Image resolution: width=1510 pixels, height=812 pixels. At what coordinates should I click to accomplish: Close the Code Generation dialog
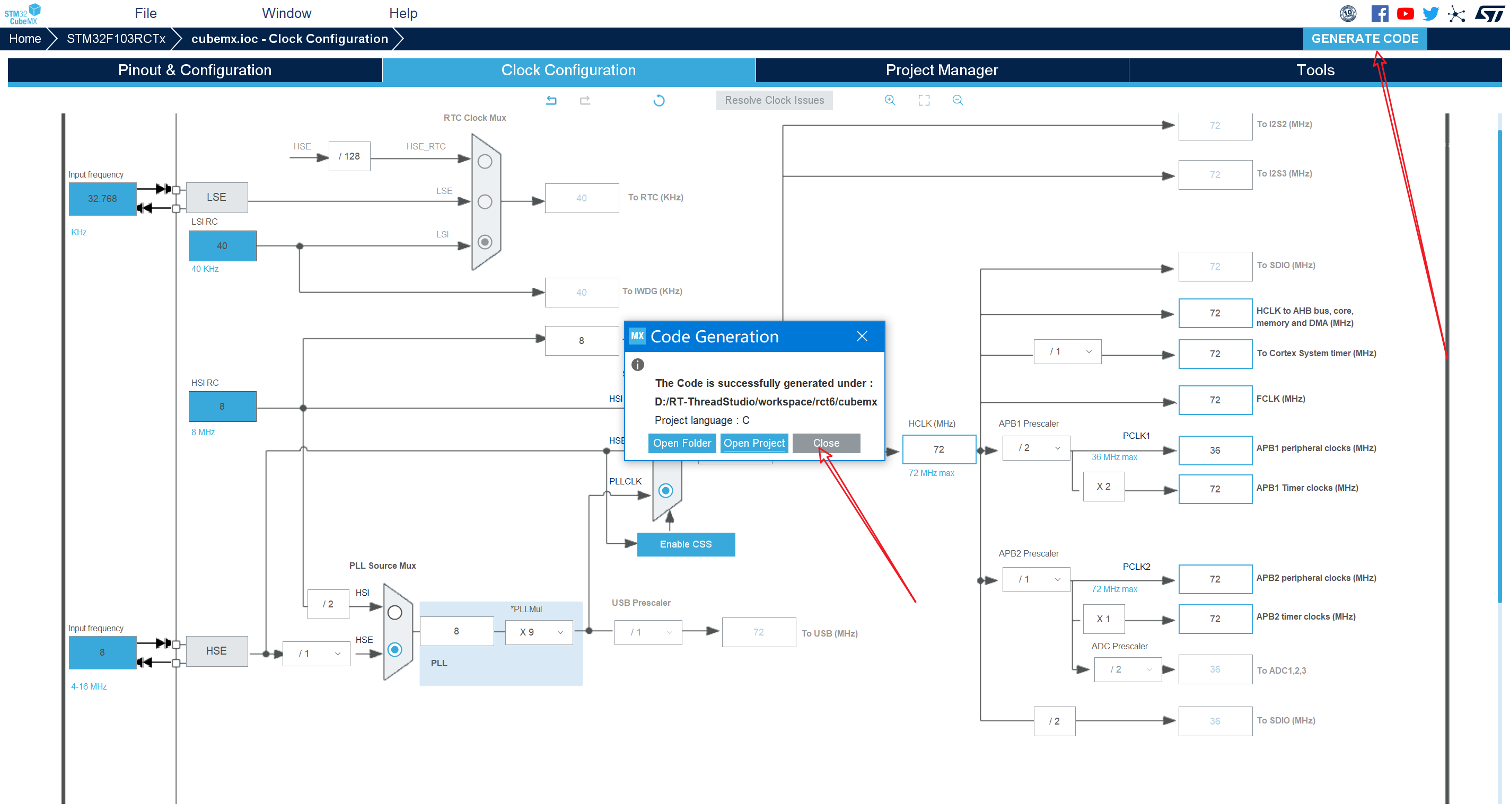pyautogui.click(x=825, y=443)
